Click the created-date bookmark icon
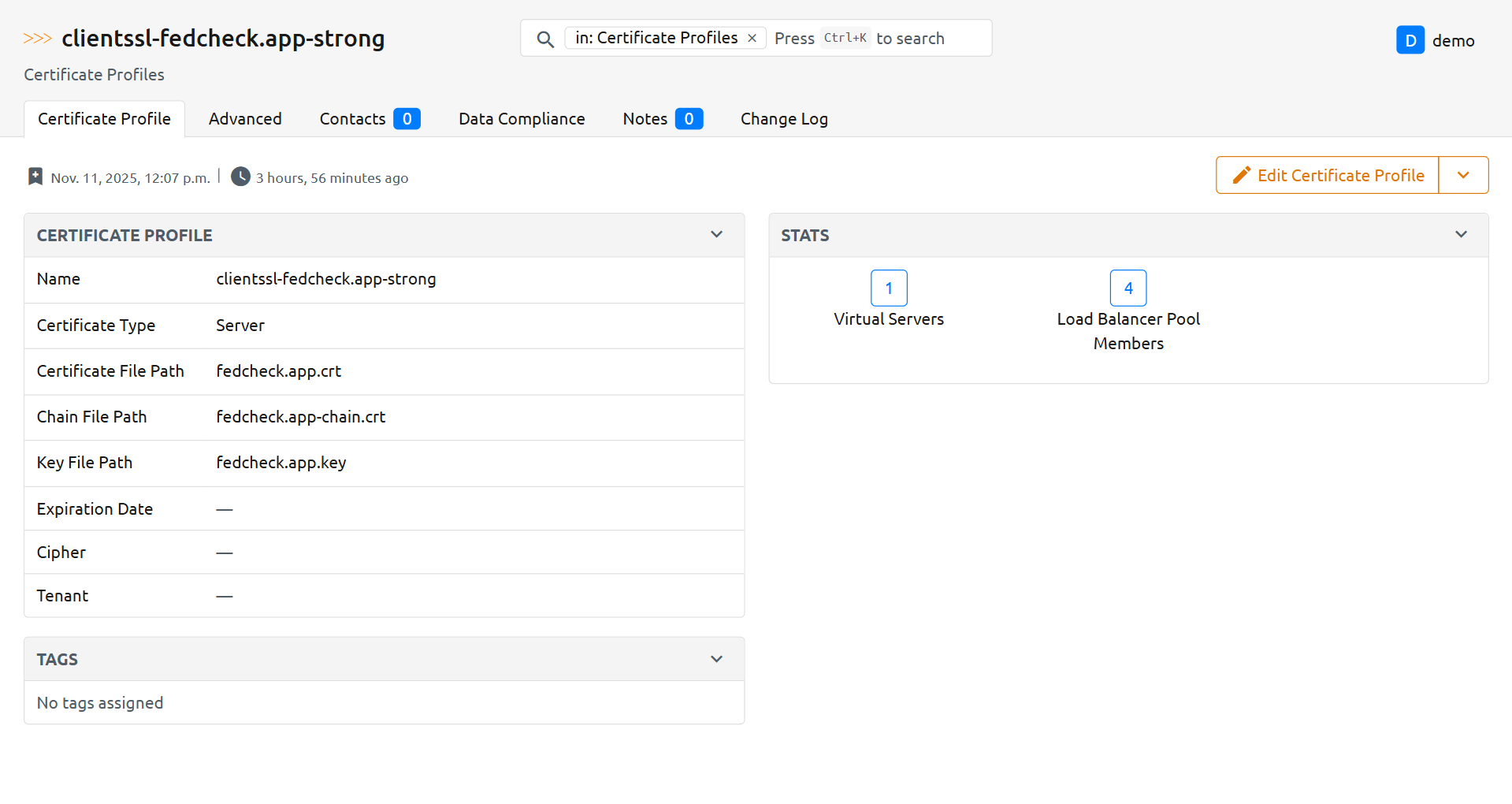The height and width of the screenshot is (804, 1512). coord(35,177)
